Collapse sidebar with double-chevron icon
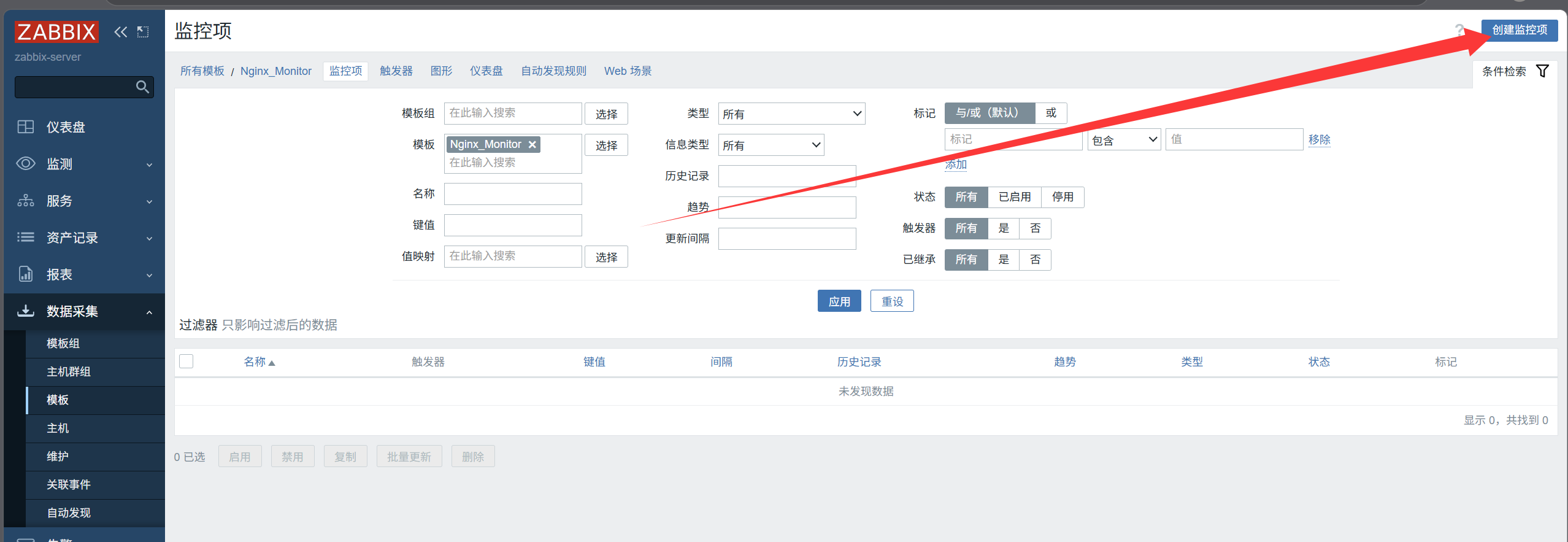 click(x=120, y=32)
